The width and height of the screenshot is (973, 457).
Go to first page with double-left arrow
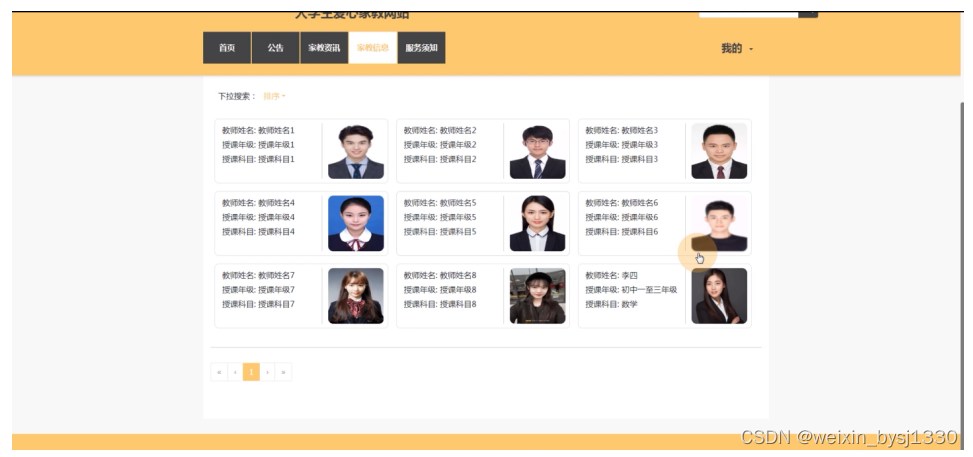tap(219, 372)
